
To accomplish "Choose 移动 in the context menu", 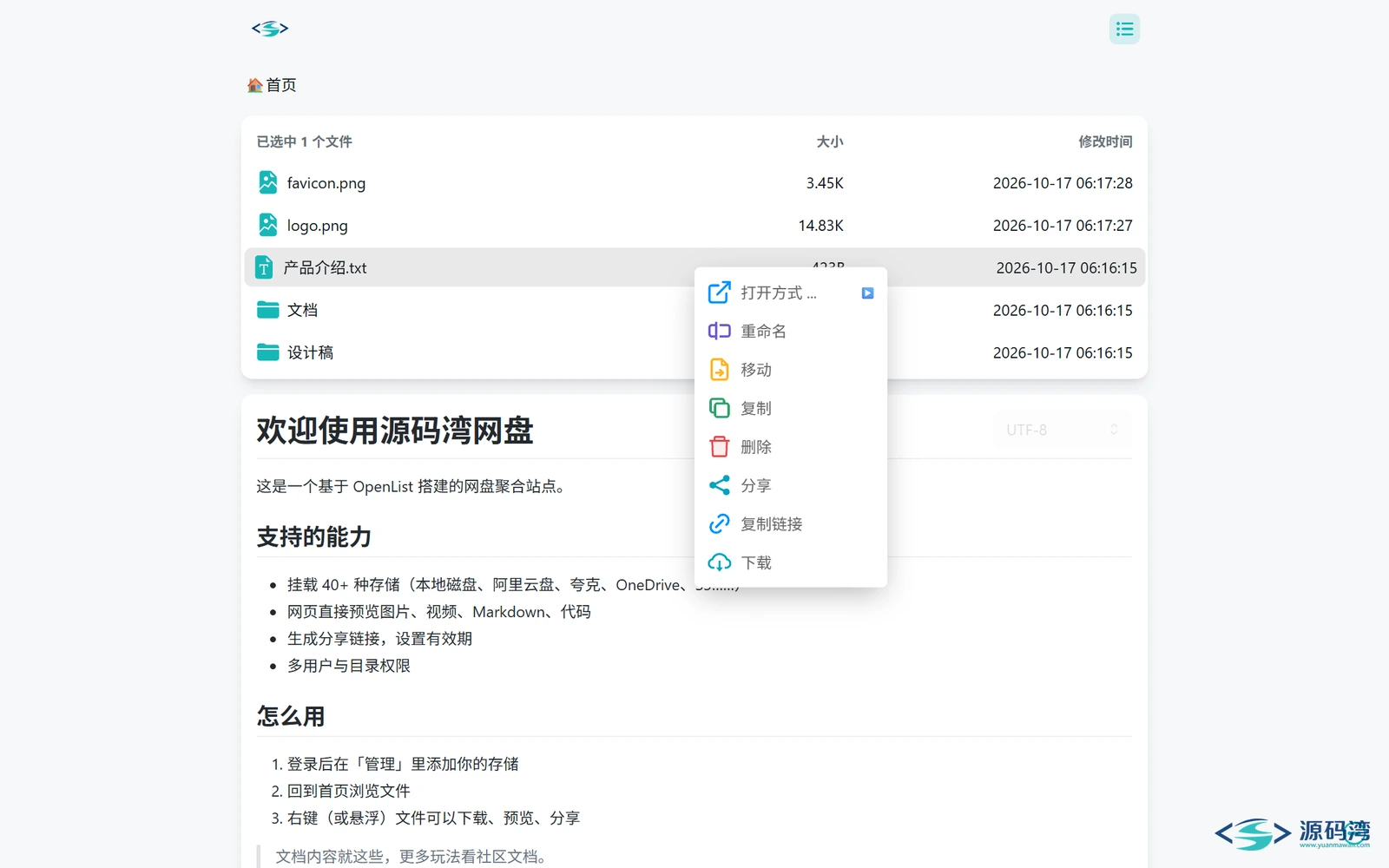I will point(791,370).
